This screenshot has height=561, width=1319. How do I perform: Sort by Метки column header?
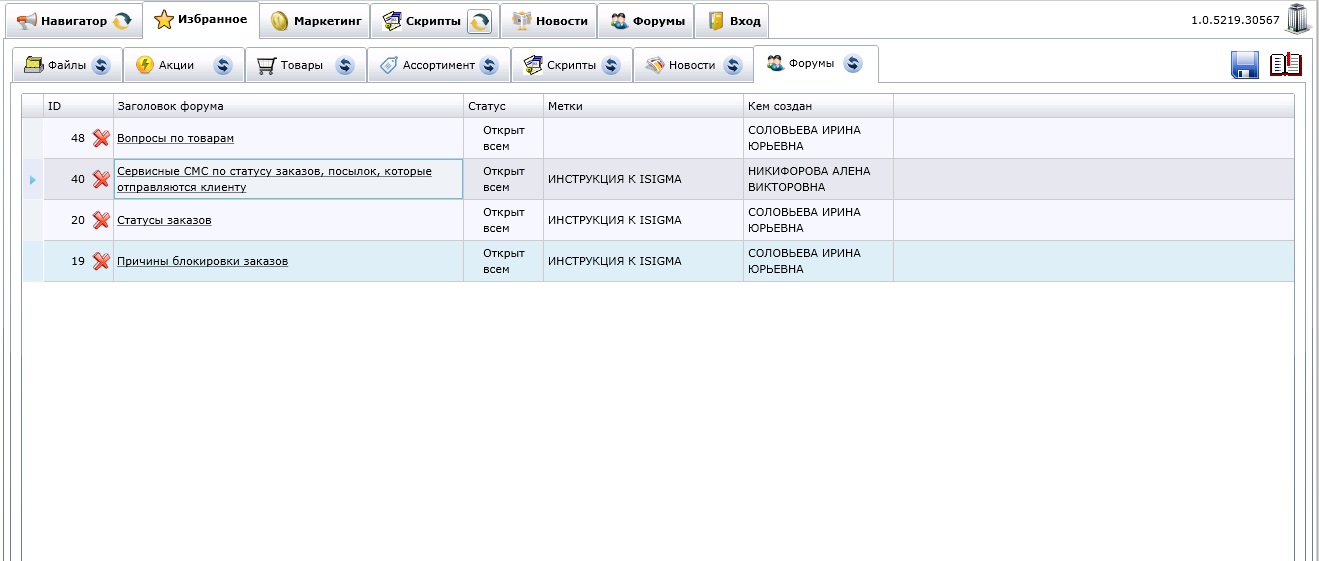pyautogui.click(x=643, y=106)
